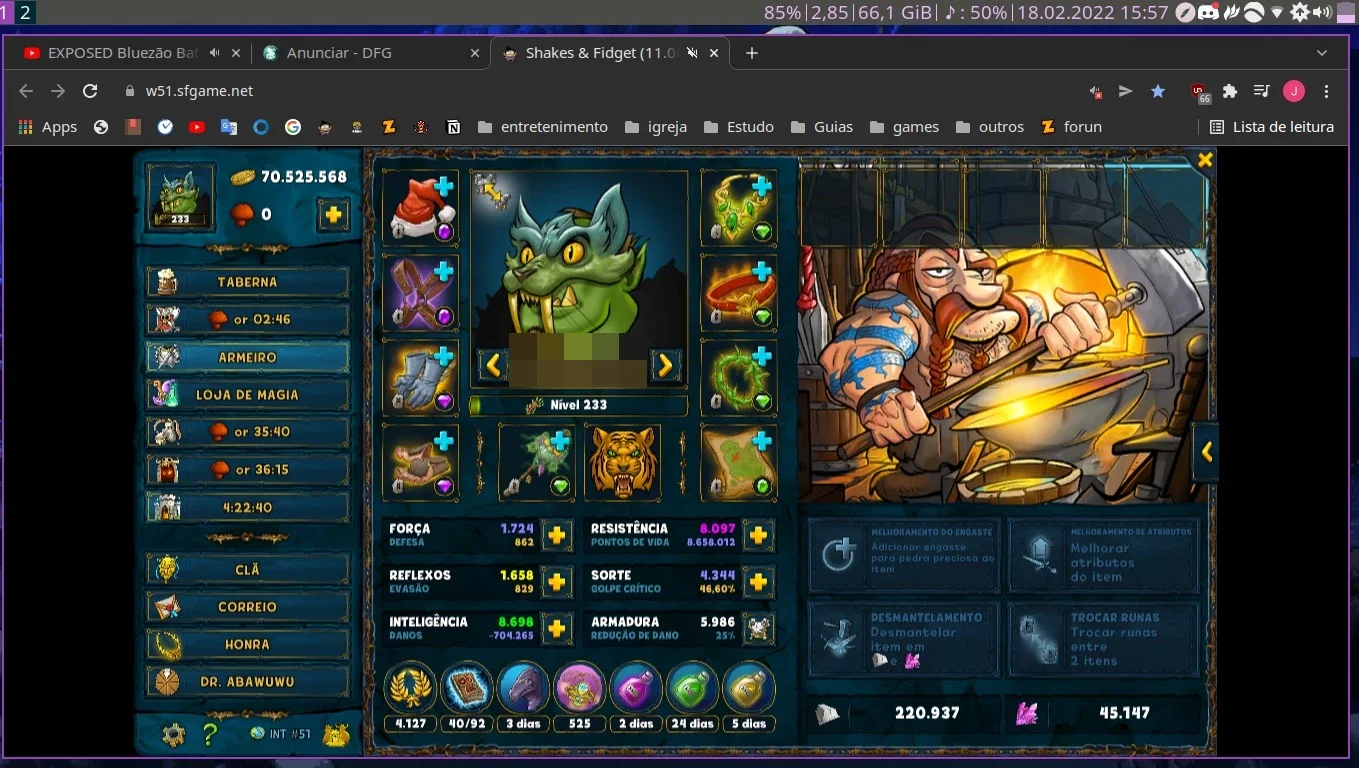This screenshot has height=768, width=1359.
Task: Select the treasure map talisman slot
Action: point(738,462)
